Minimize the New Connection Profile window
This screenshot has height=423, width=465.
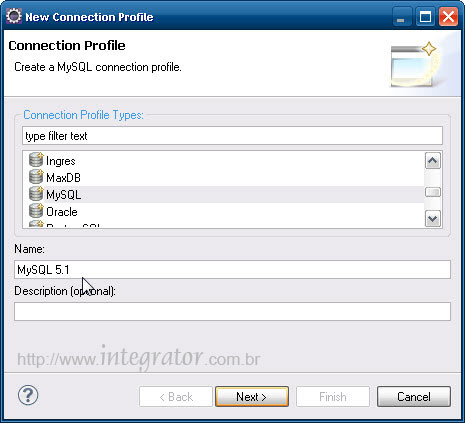(x=402, y=17)
